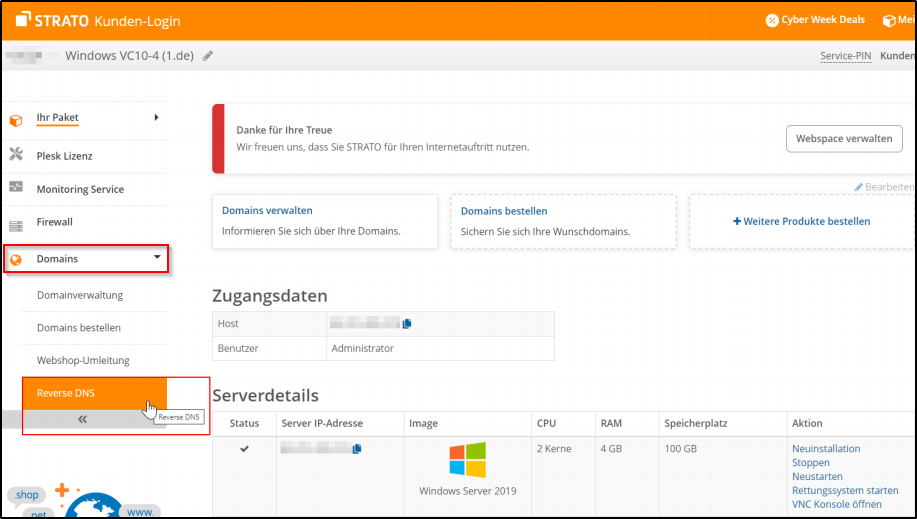Click VNC Konsole öffnen link
Image resolution: width=917 pixels, height=519 pixels.
pyautogui.click(x=837, y=504)
